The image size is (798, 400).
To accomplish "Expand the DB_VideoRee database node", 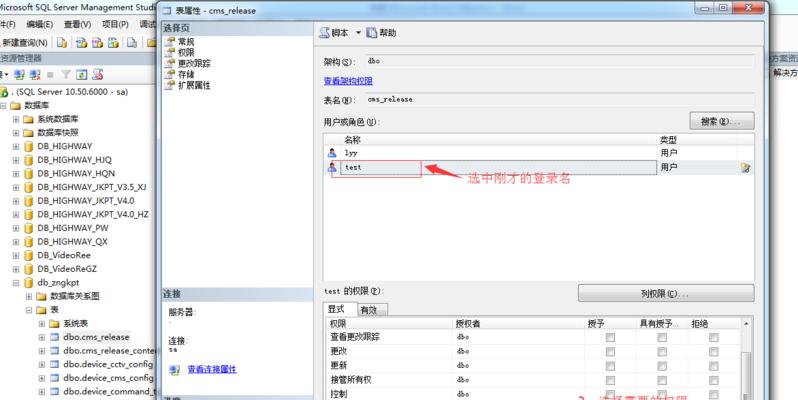I will 16,255.
